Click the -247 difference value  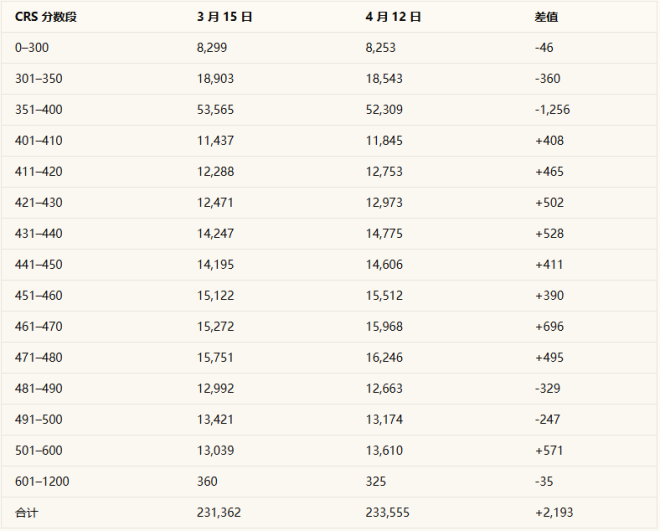coord(548,419)
